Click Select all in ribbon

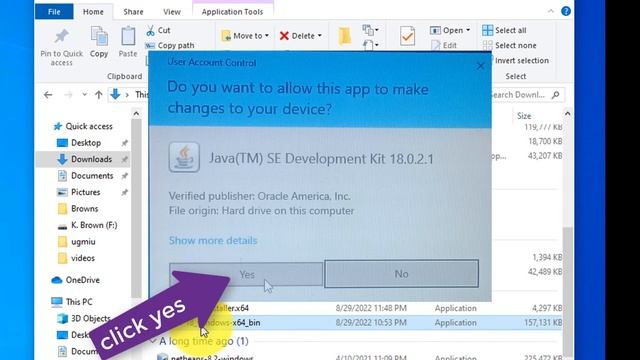(504, 30)
